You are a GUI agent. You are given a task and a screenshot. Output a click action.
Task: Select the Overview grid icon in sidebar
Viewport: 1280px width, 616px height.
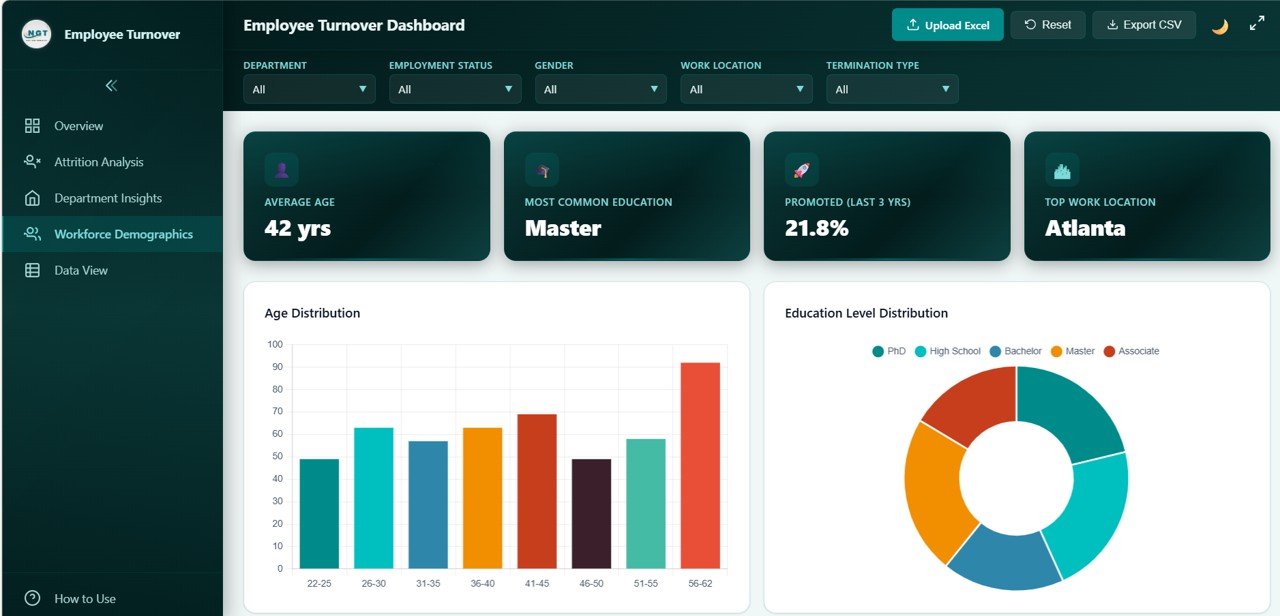[x=33, y=126]
